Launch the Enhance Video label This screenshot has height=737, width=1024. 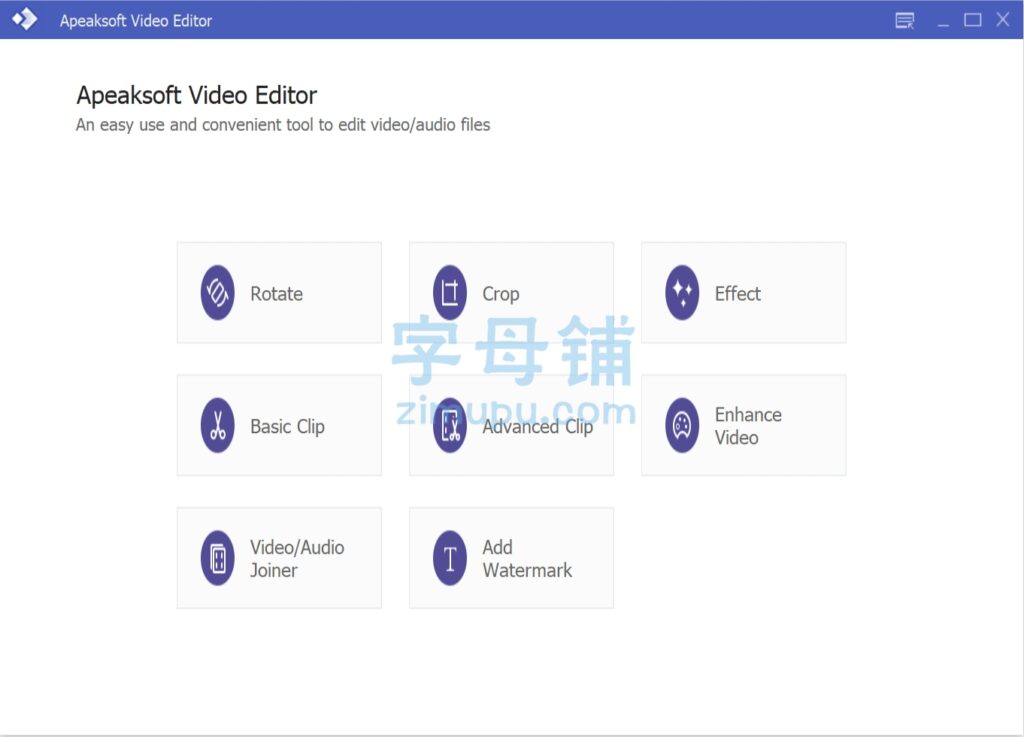748,426
